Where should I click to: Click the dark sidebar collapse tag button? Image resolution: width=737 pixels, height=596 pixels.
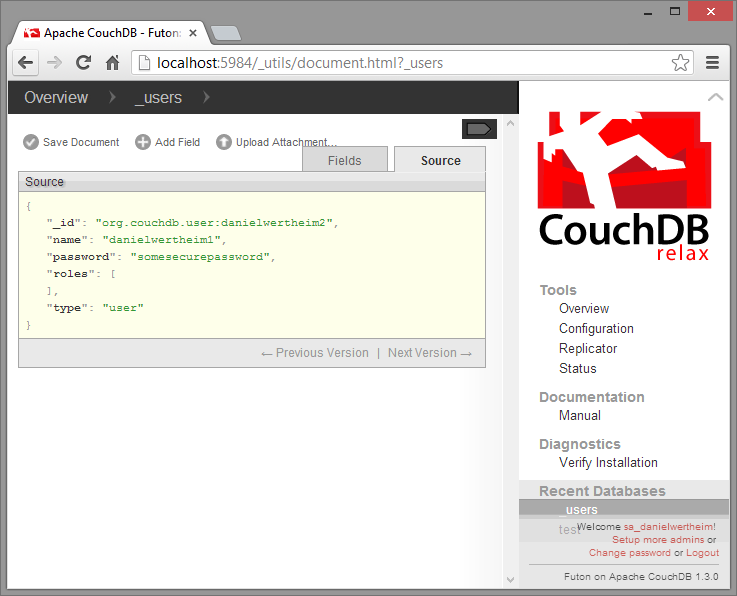479,129
